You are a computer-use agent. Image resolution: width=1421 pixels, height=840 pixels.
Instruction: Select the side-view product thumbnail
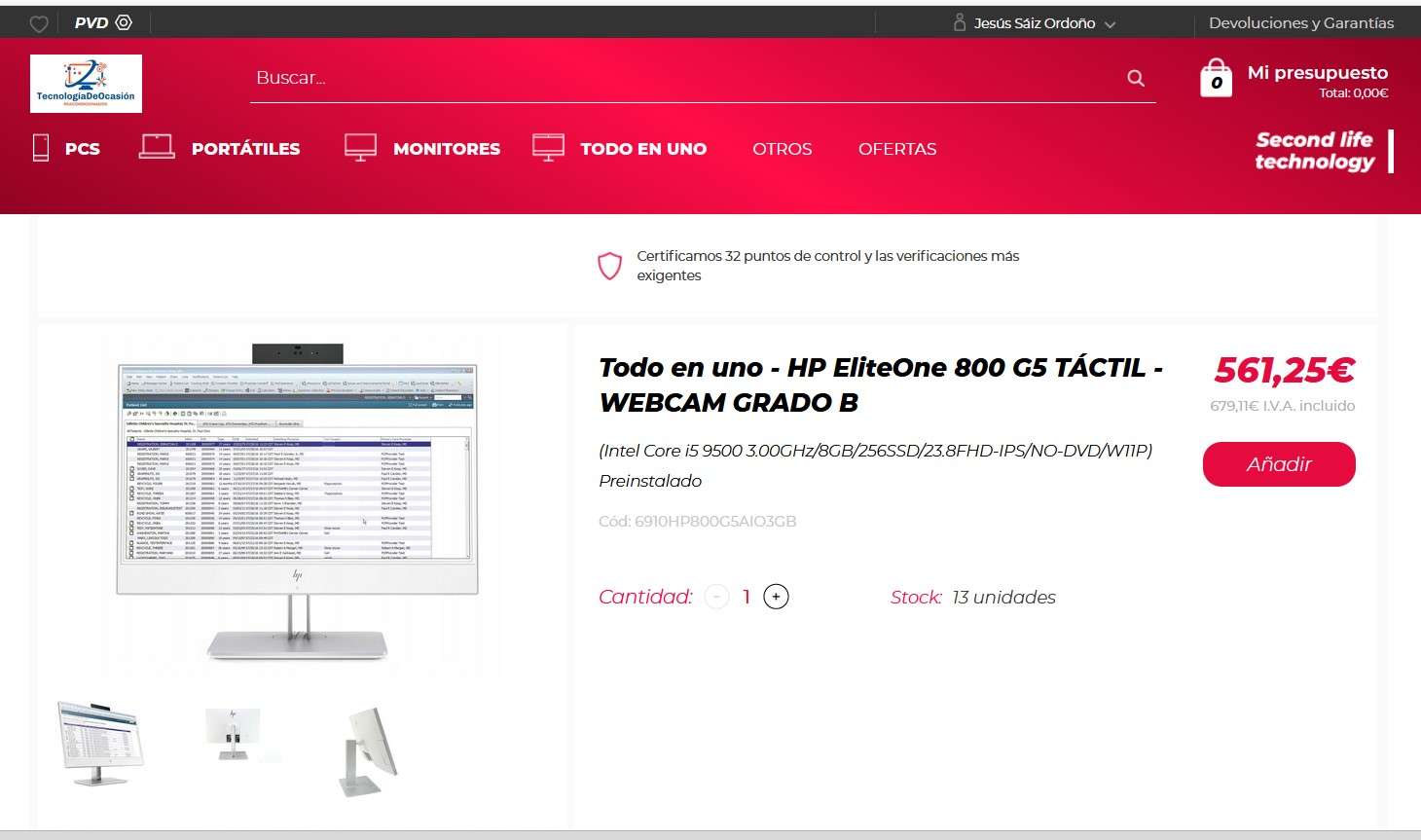[369, 749]
